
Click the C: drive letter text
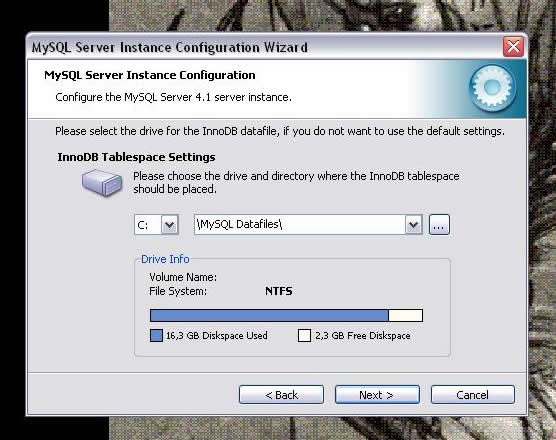pyautogui.click(x=143, y=225)
